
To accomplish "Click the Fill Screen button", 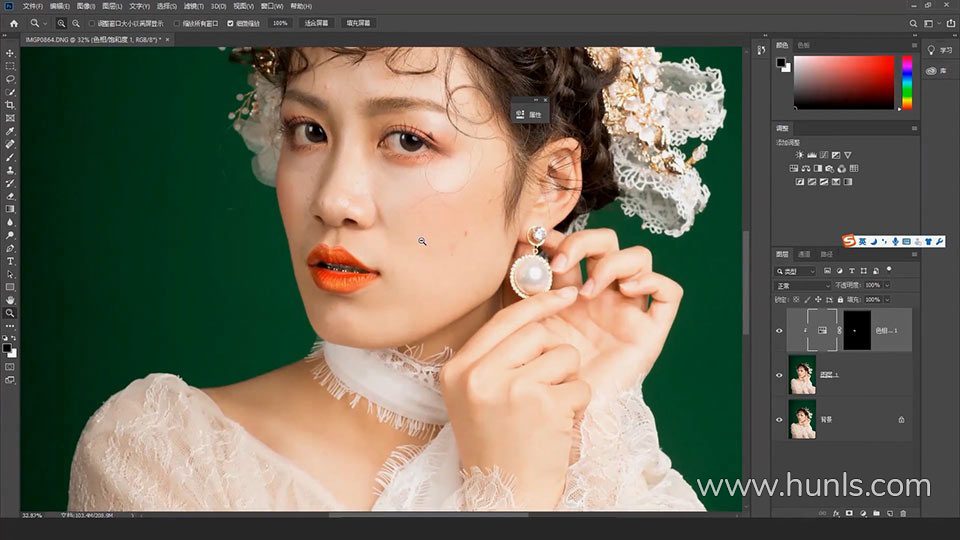I will [358, 23].
